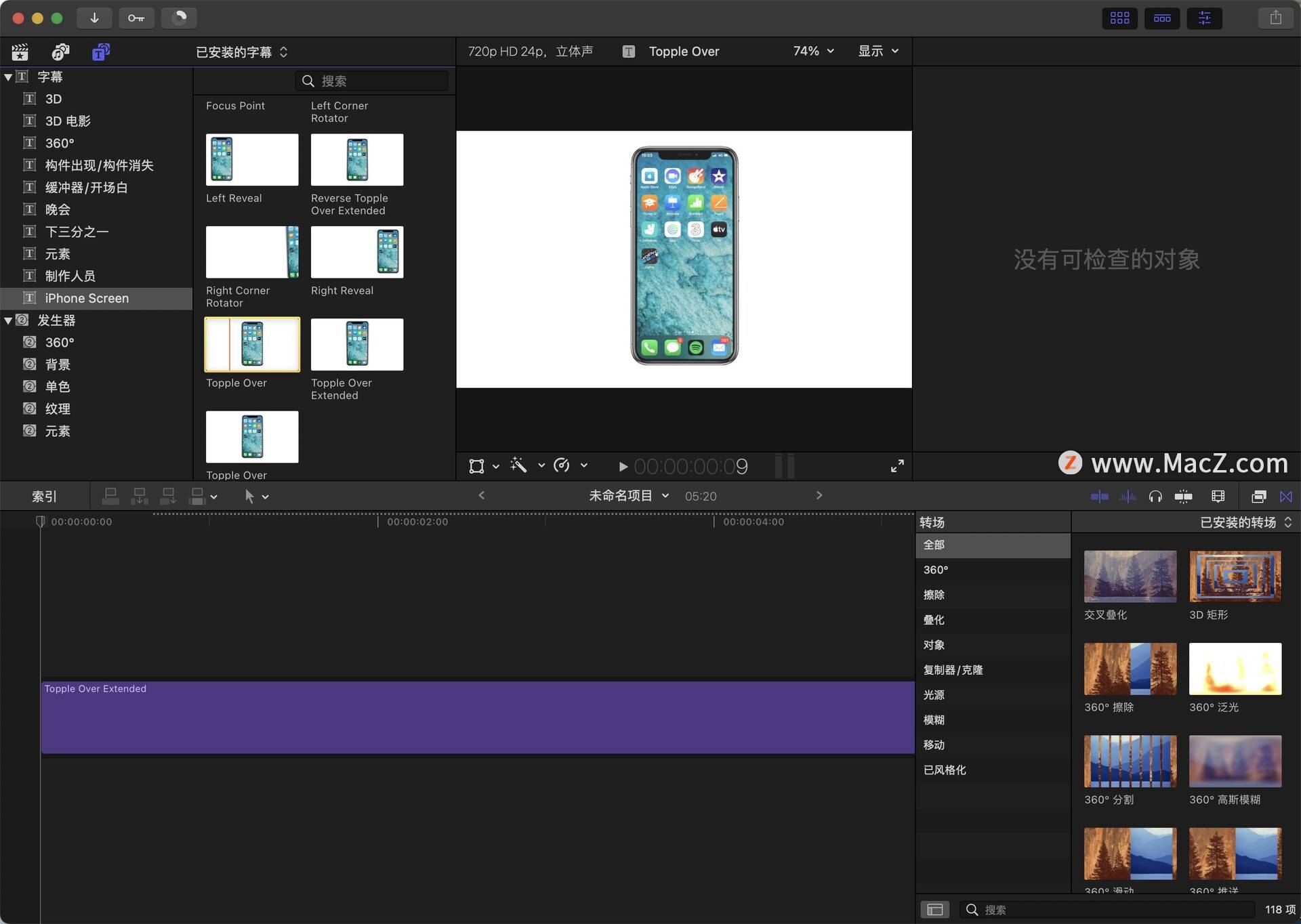Click the append clip edit icon
The image size is (1301, 924).
tap(168, 497)
